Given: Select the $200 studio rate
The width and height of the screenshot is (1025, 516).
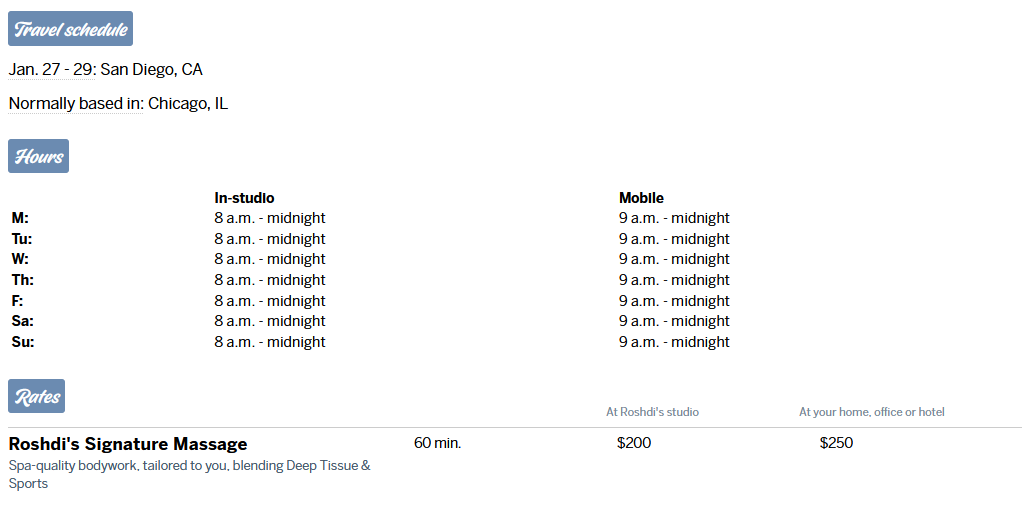Looking at the screenshot, I should point(634,443).
